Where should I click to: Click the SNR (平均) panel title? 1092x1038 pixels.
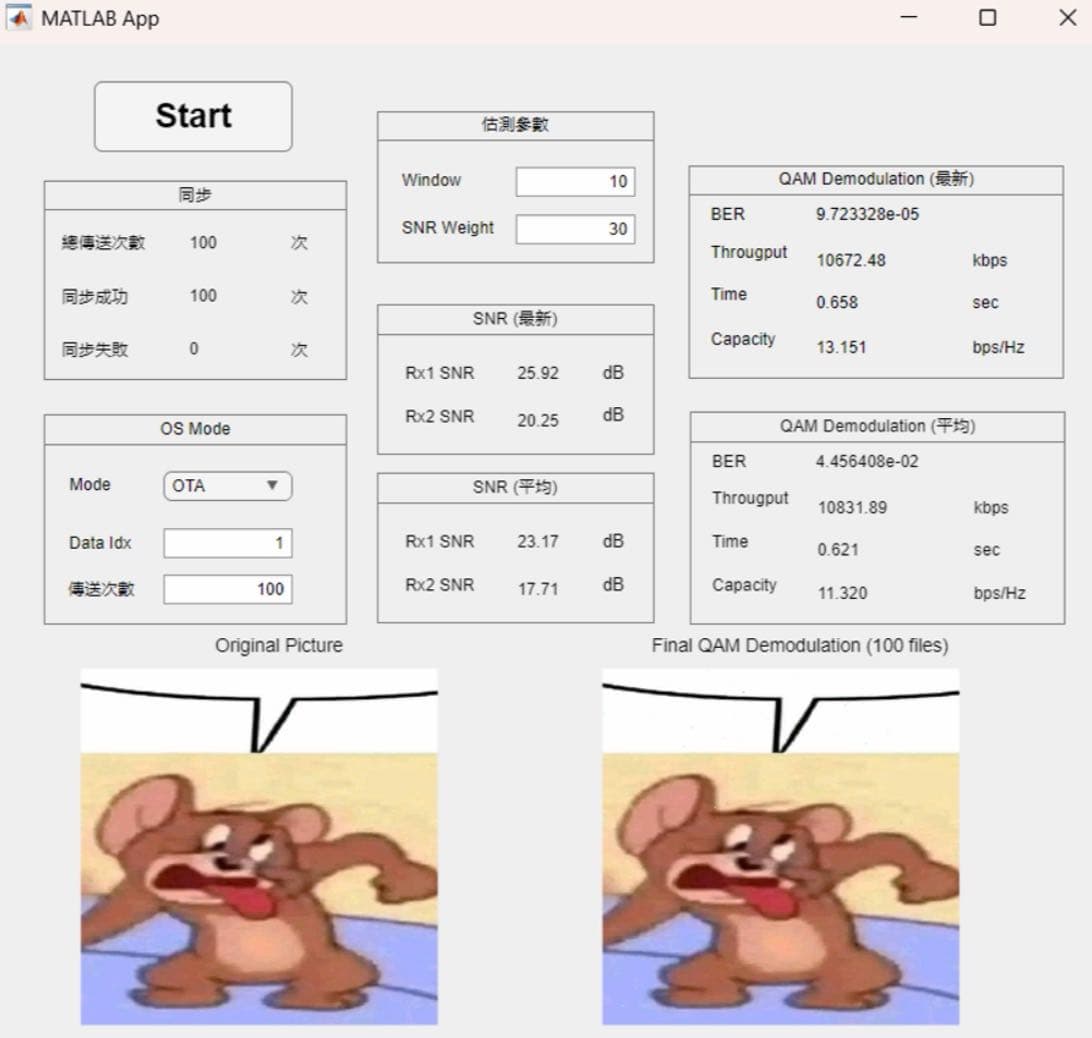click(515, 487)
